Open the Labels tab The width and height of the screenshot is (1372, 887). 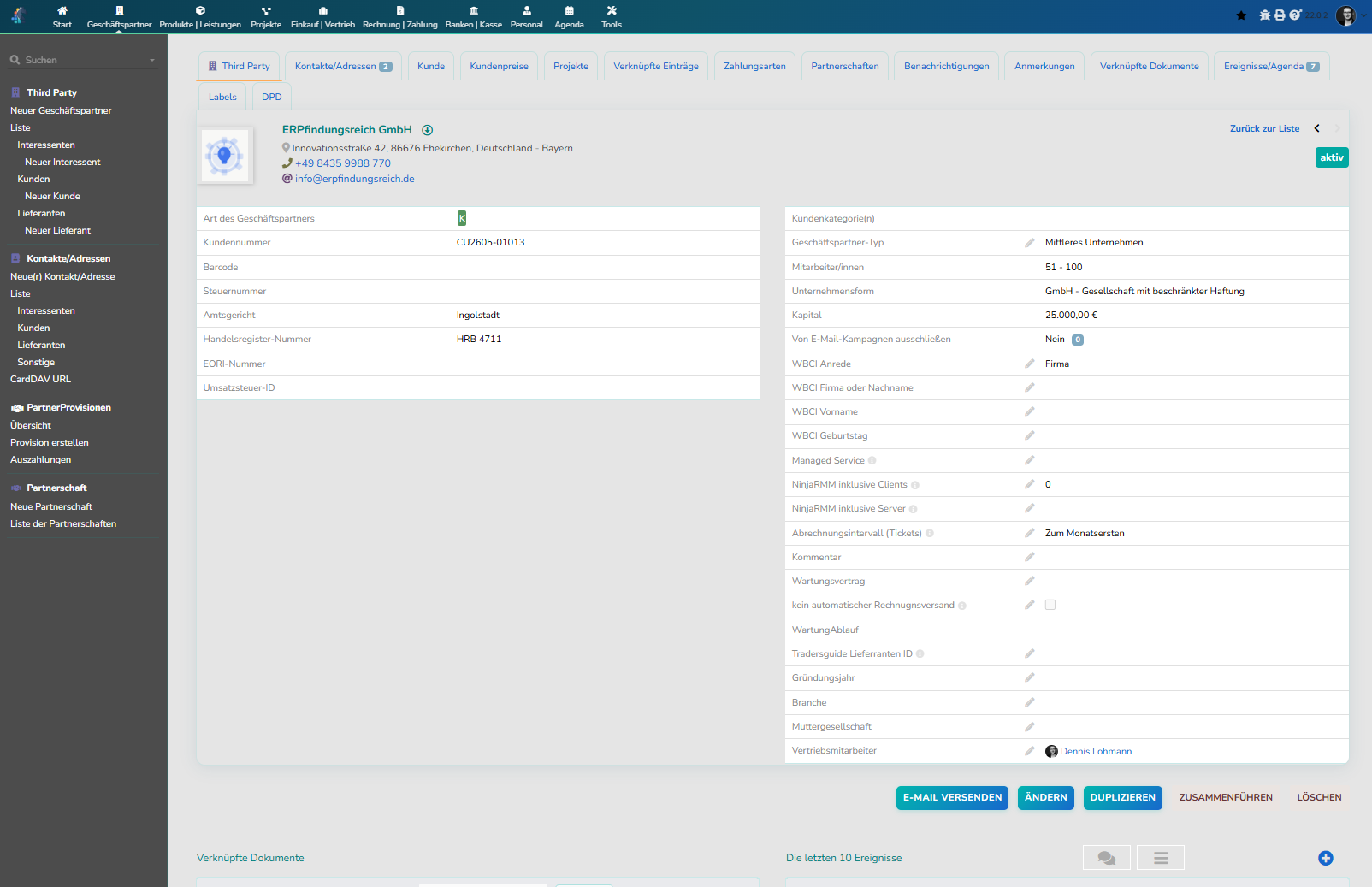coord(222,97)
